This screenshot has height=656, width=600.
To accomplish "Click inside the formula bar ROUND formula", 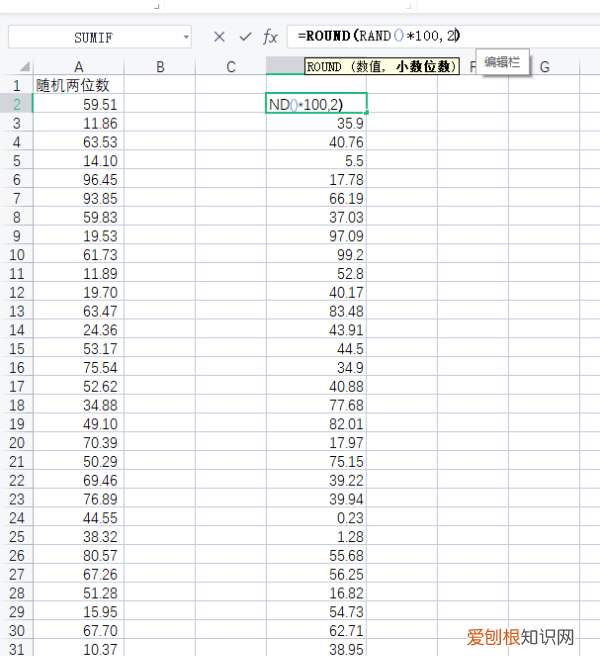I will 378,37.
